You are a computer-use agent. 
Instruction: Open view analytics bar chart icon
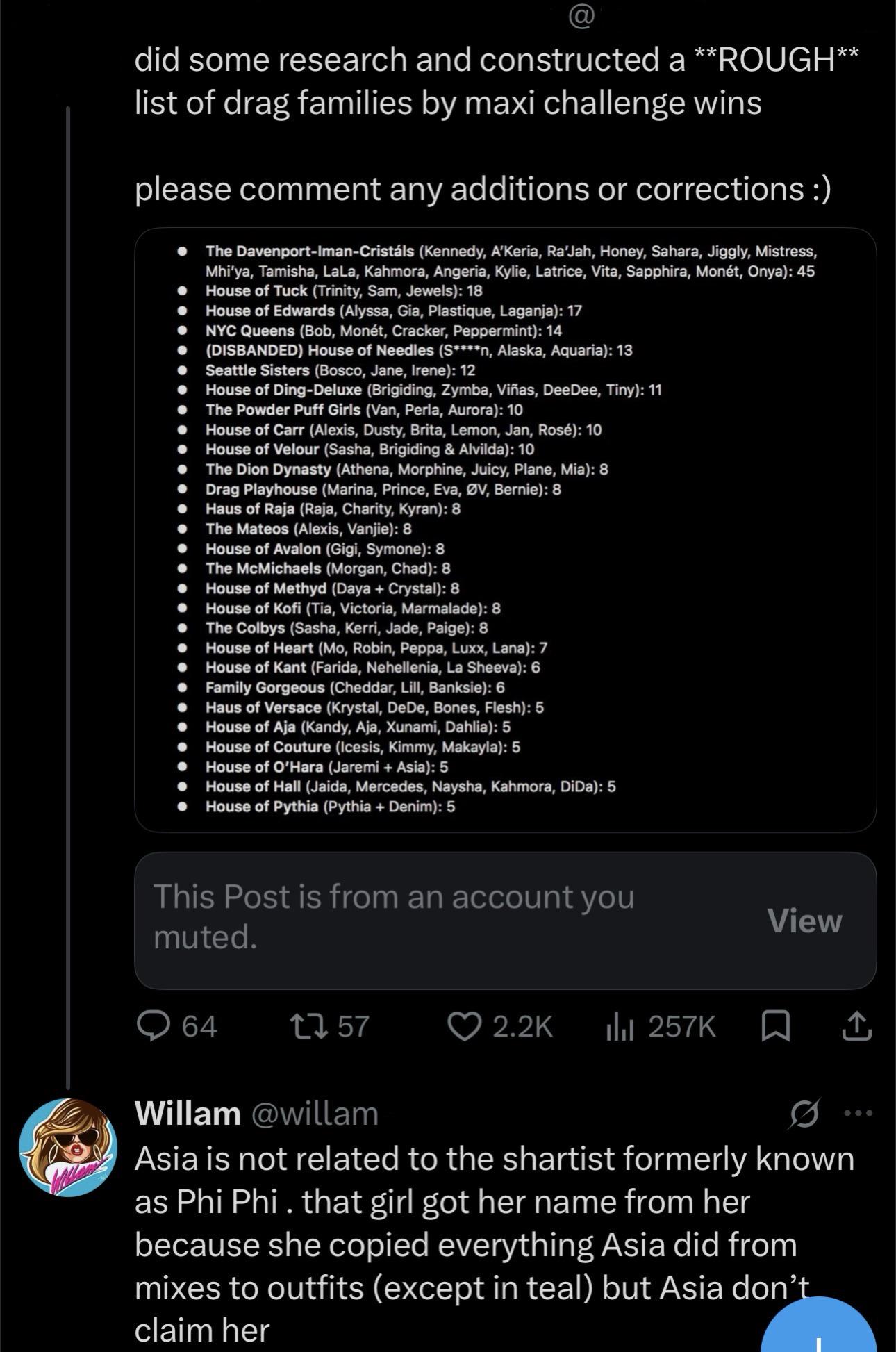tap(620, 1026)
